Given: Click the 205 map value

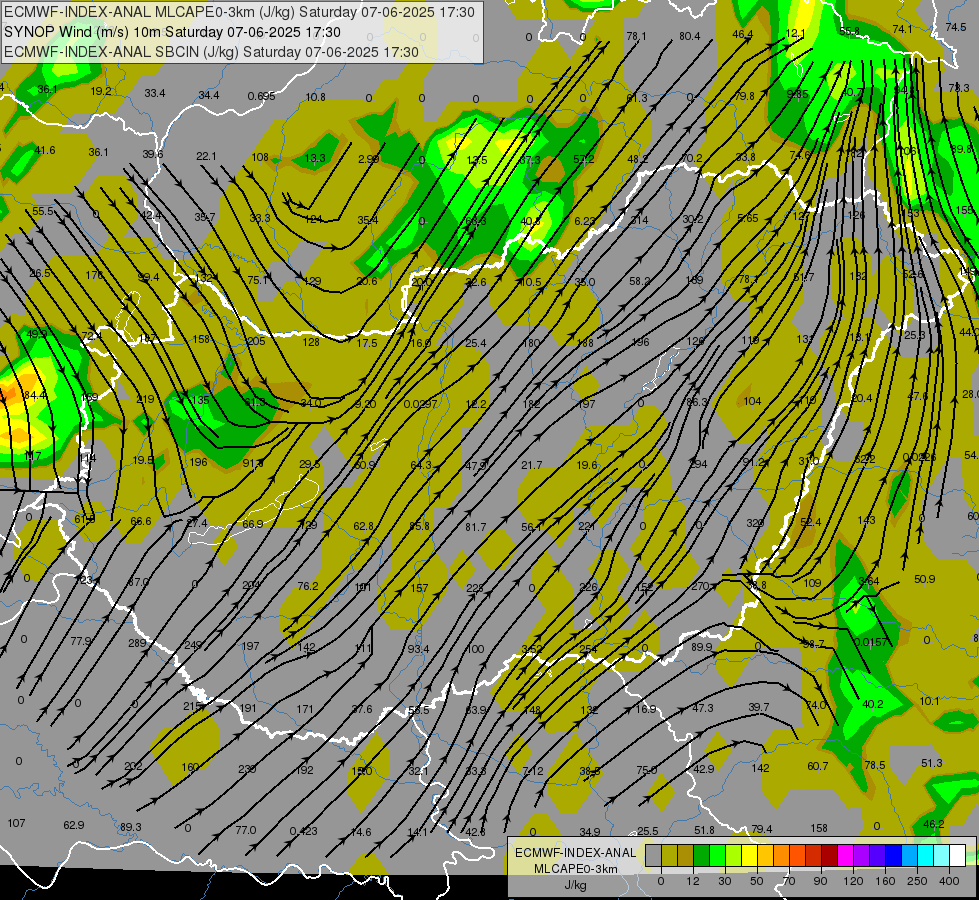Looking at the screenshot, I should (256, 341).
